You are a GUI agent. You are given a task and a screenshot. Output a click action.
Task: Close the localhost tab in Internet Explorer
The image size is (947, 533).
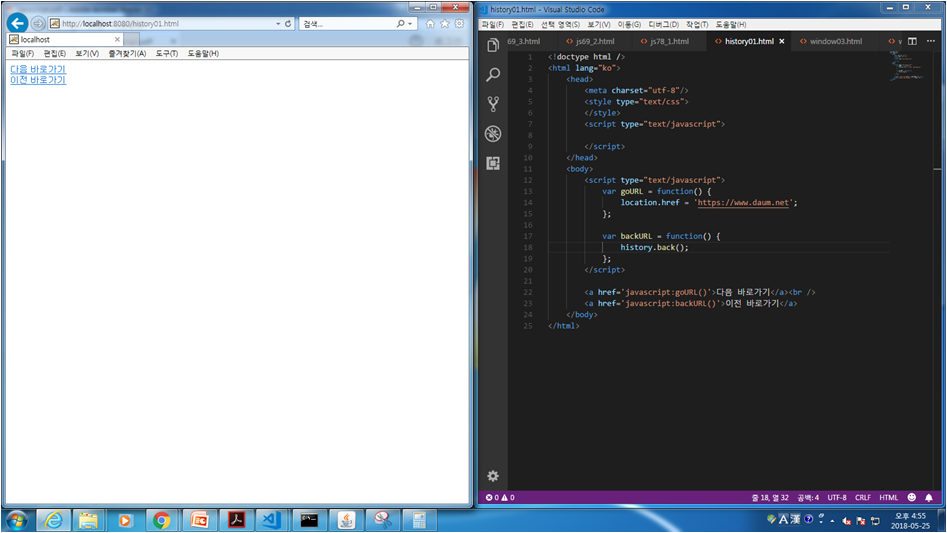(x=117, y=39)
